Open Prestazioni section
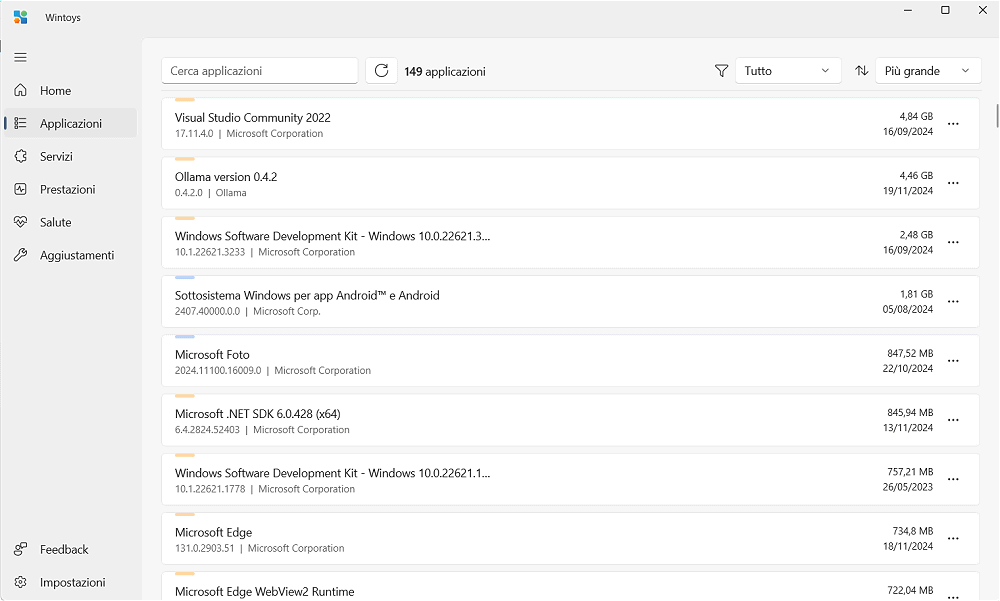This screenshot has width=1000, height=601. coord(70,189)
